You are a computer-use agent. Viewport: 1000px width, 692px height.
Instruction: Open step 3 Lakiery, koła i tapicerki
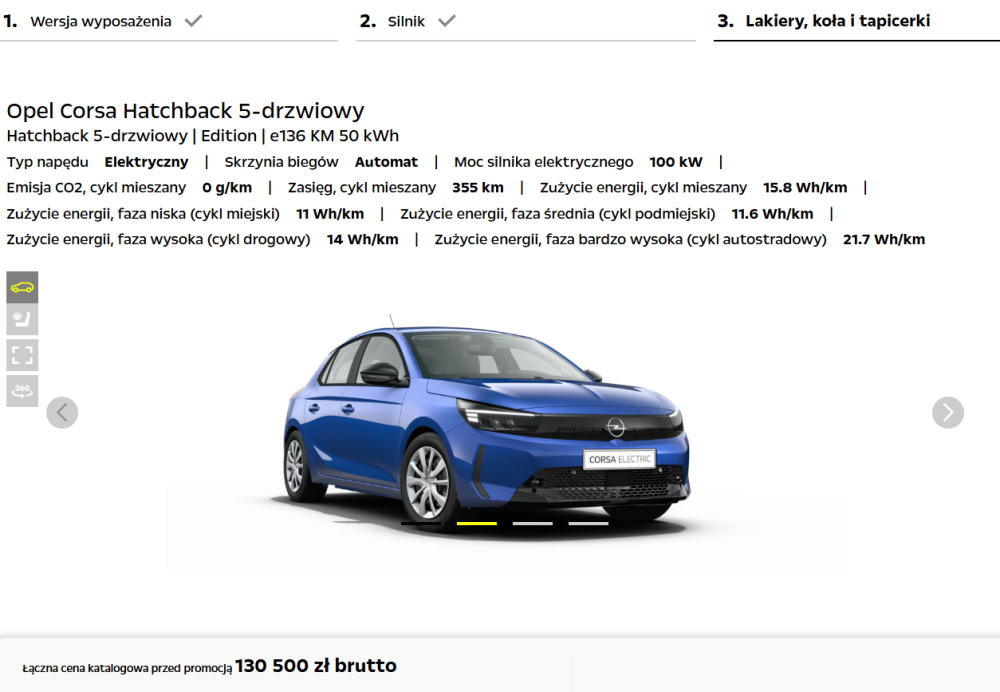[823, 21]
